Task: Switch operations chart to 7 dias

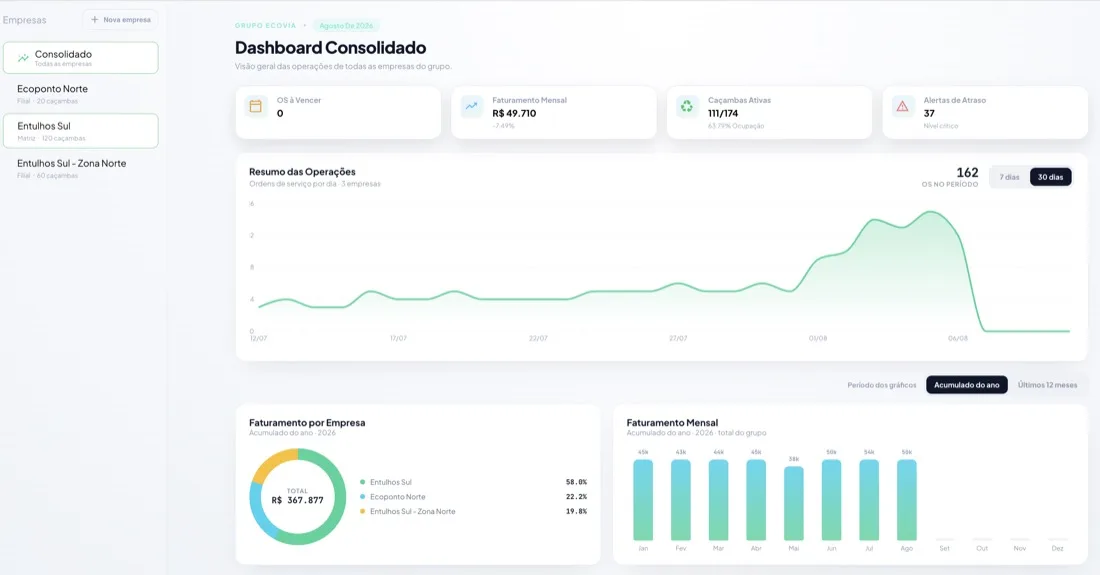Action: [1010, 177]
